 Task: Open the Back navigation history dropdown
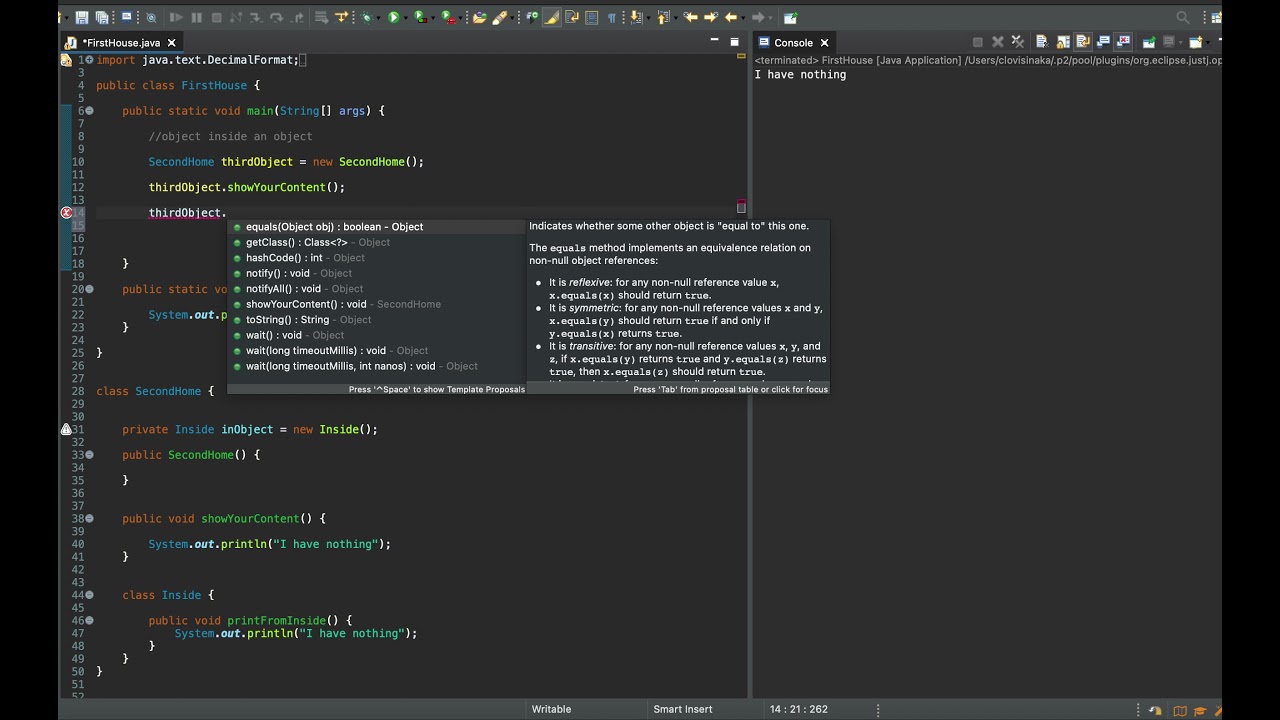coord(743,17)
